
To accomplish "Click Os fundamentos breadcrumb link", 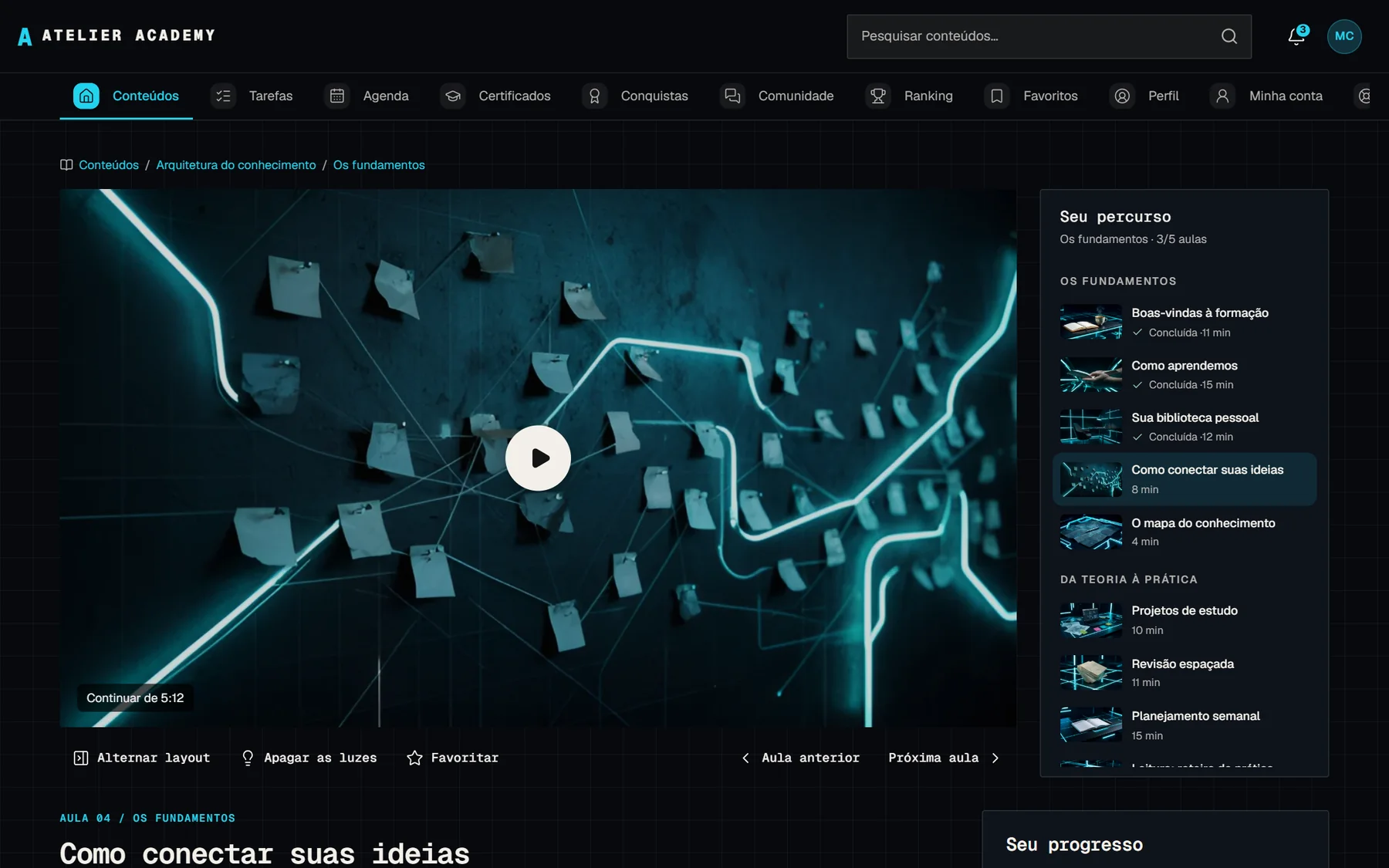I will pyautogui.click(x=379, y=165).
